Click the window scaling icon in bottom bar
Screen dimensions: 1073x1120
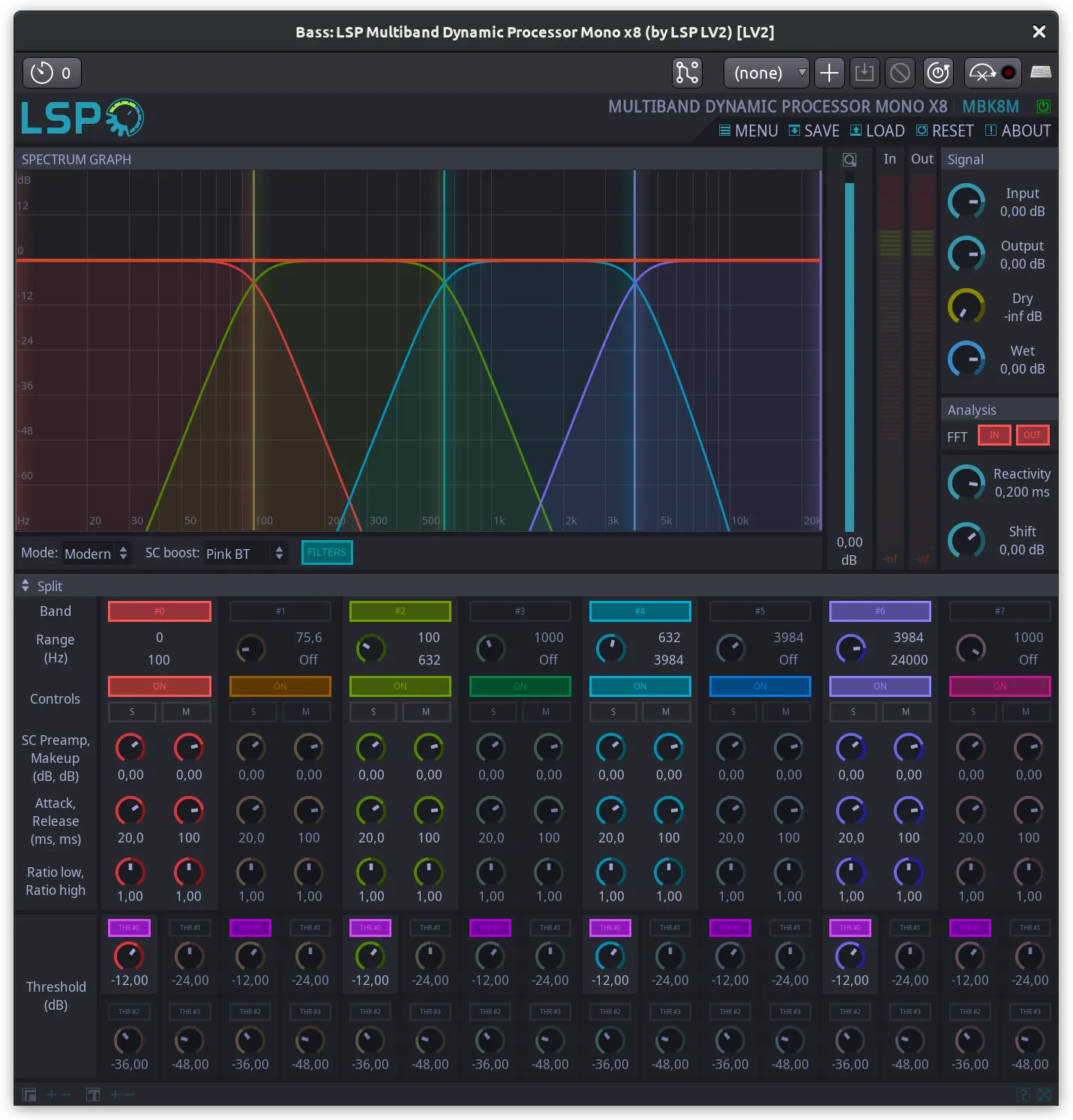point(29,1094)
